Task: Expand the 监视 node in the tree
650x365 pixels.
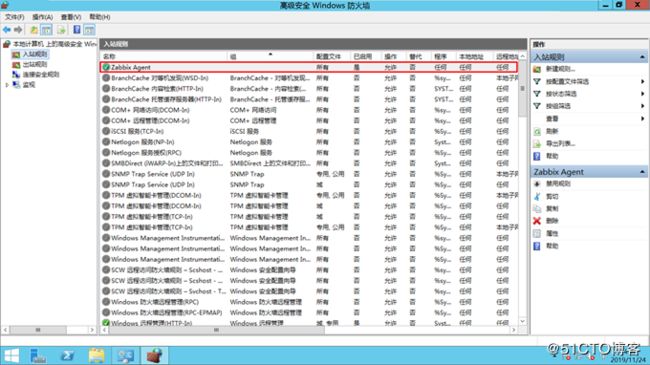Action: tap(7, 85)
